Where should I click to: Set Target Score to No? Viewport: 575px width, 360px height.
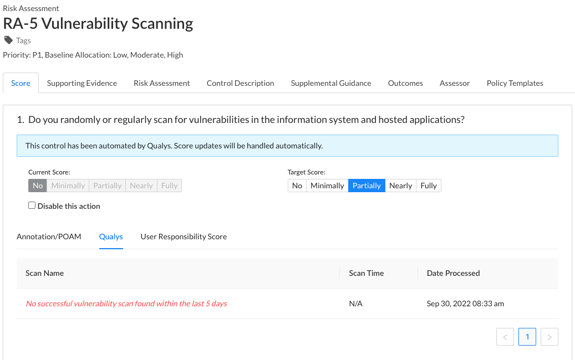coord(297,185)
